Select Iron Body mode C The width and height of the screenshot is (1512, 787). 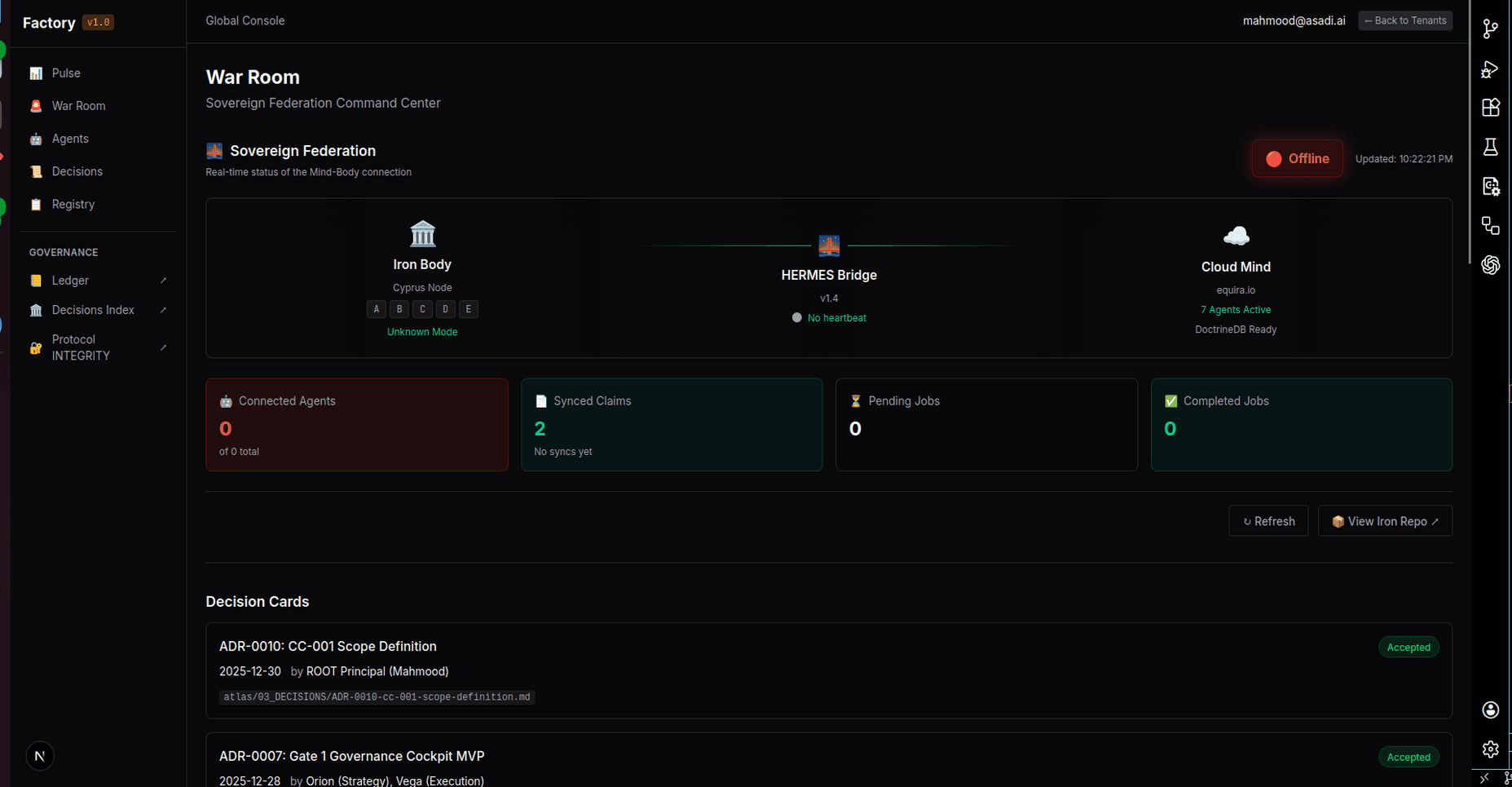pos(422,309)
